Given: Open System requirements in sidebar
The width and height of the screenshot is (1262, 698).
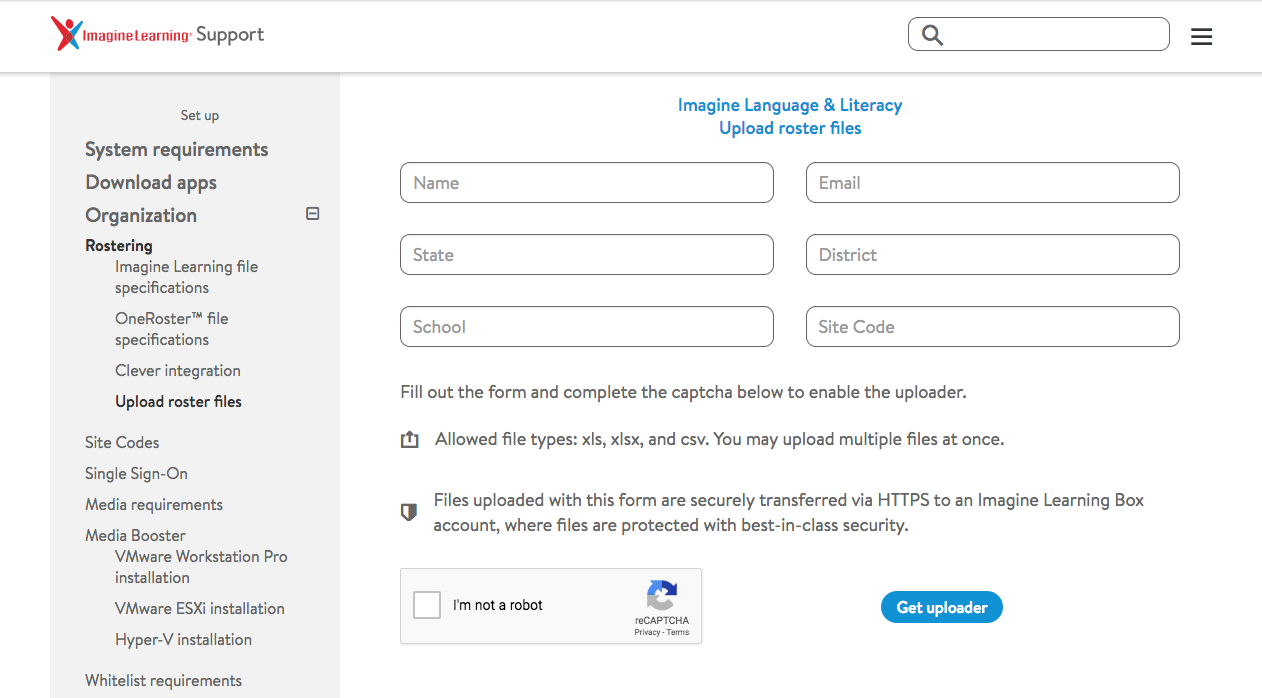Looking at the screenshot, I should [x=176, y=149].
